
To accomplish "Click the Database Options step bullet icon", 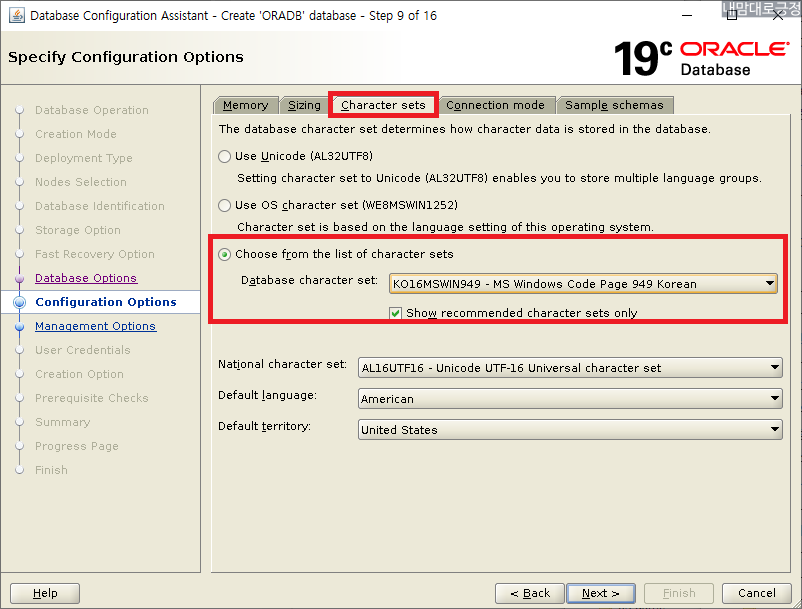I will [19, 279].
